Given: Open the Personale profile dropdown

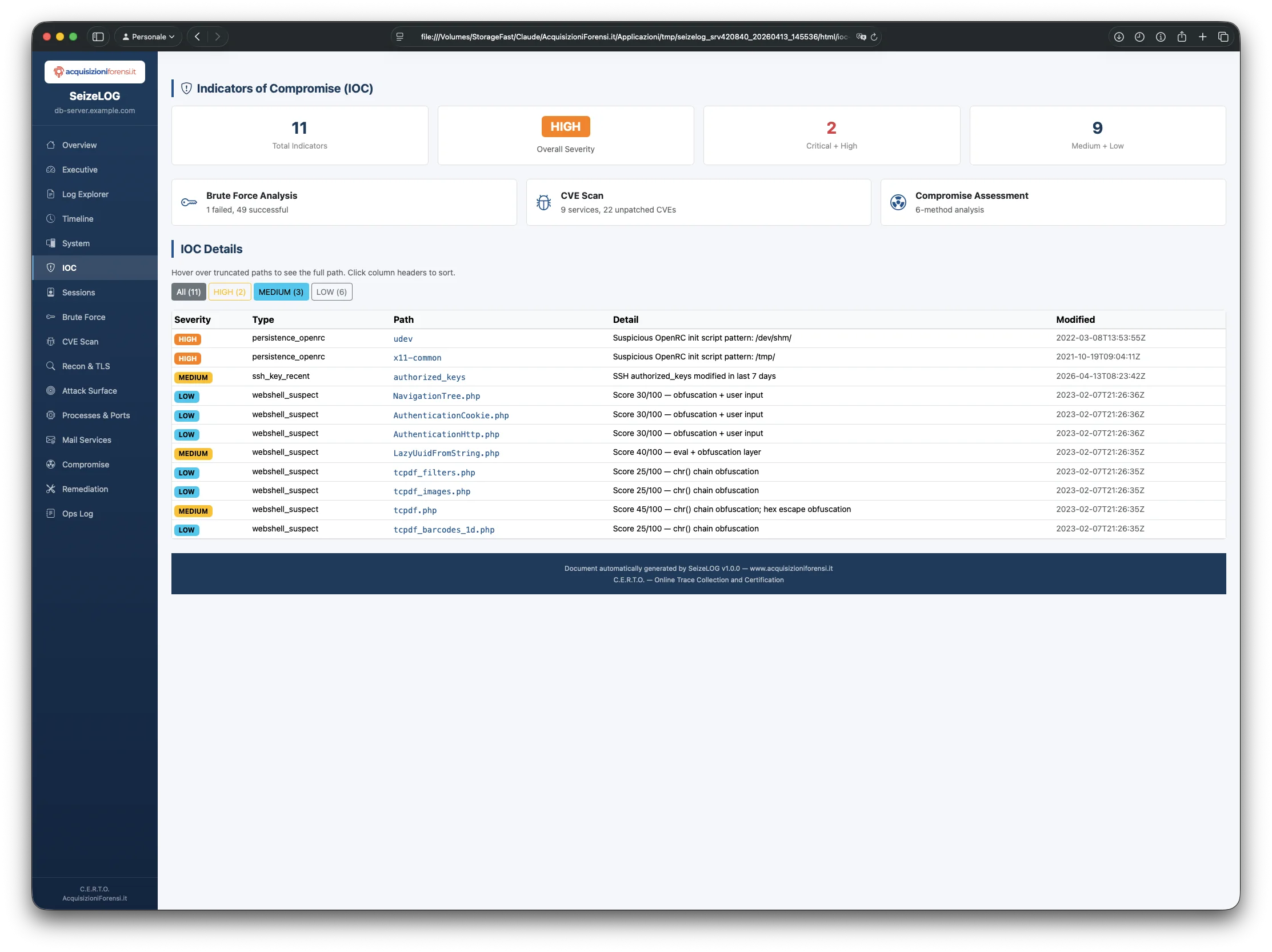Looking at the screenshot, I should 149,37.
